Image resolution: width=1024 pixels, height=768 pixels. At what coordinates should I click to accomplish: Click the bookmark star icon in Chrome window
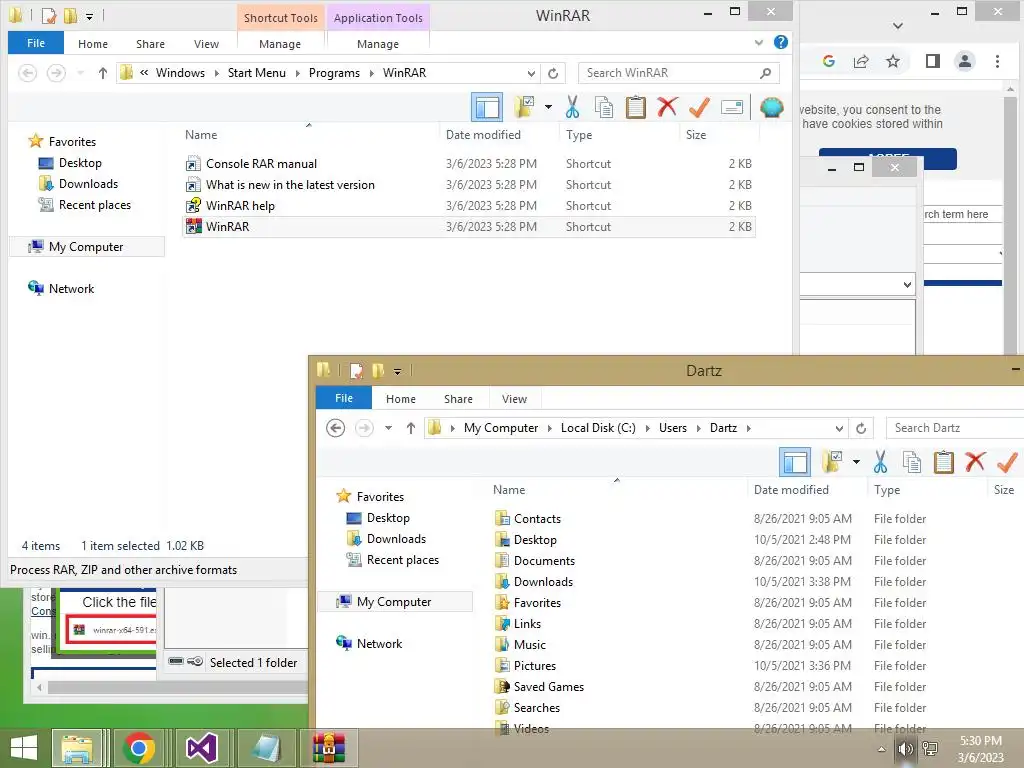point(893,61)
